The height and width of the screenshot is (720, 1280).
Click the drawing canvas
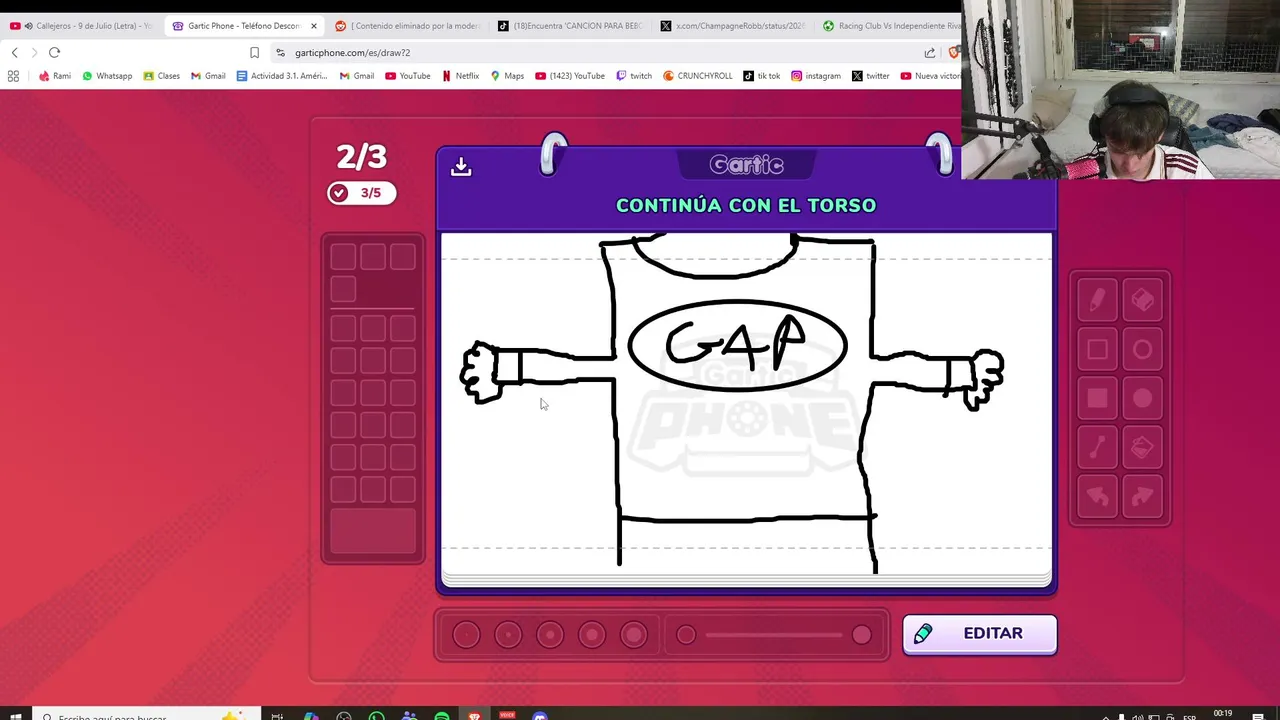coord(746,403)
